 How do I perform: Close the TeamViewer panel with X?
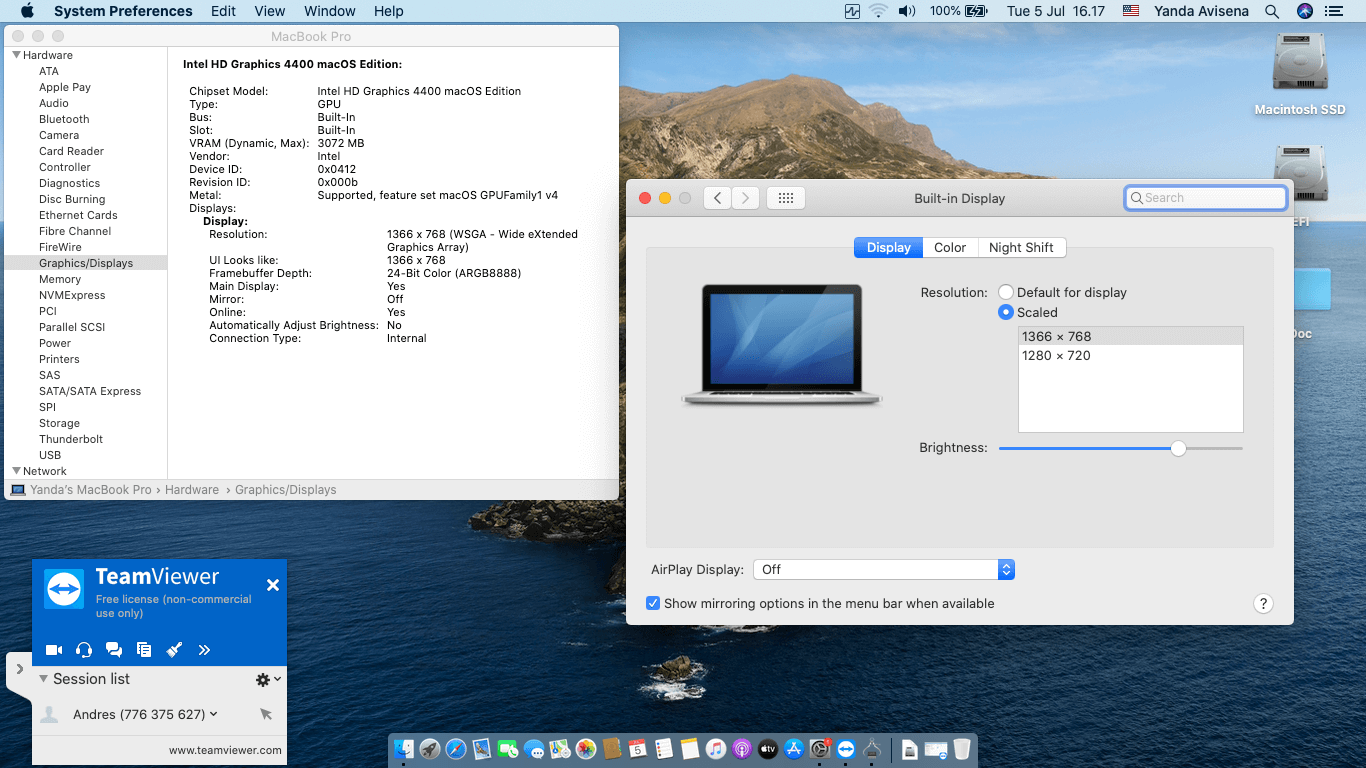coord(273,585)
